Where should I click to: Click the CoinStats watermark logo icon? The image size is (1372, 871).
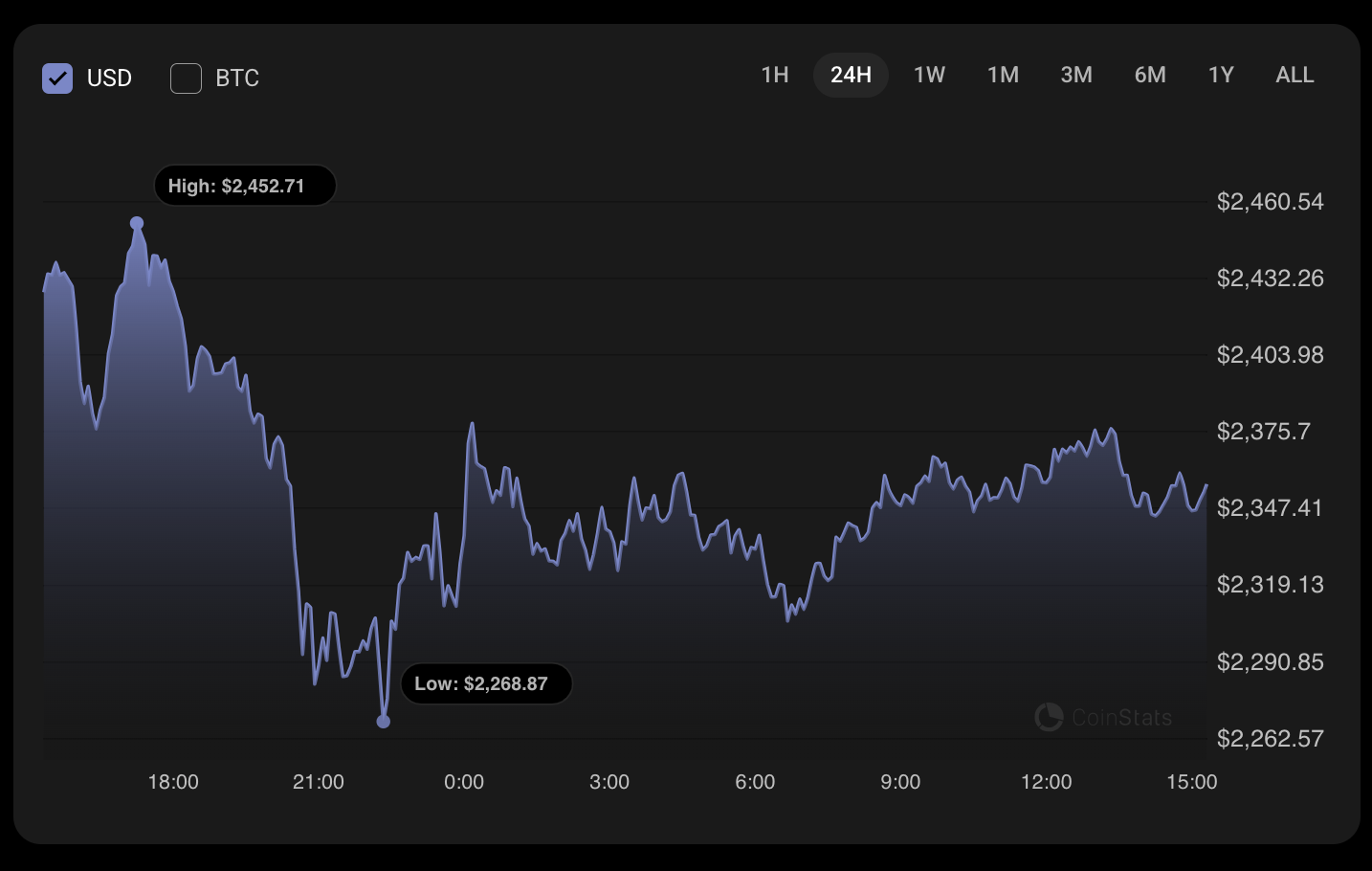(x=1049, y=717)
